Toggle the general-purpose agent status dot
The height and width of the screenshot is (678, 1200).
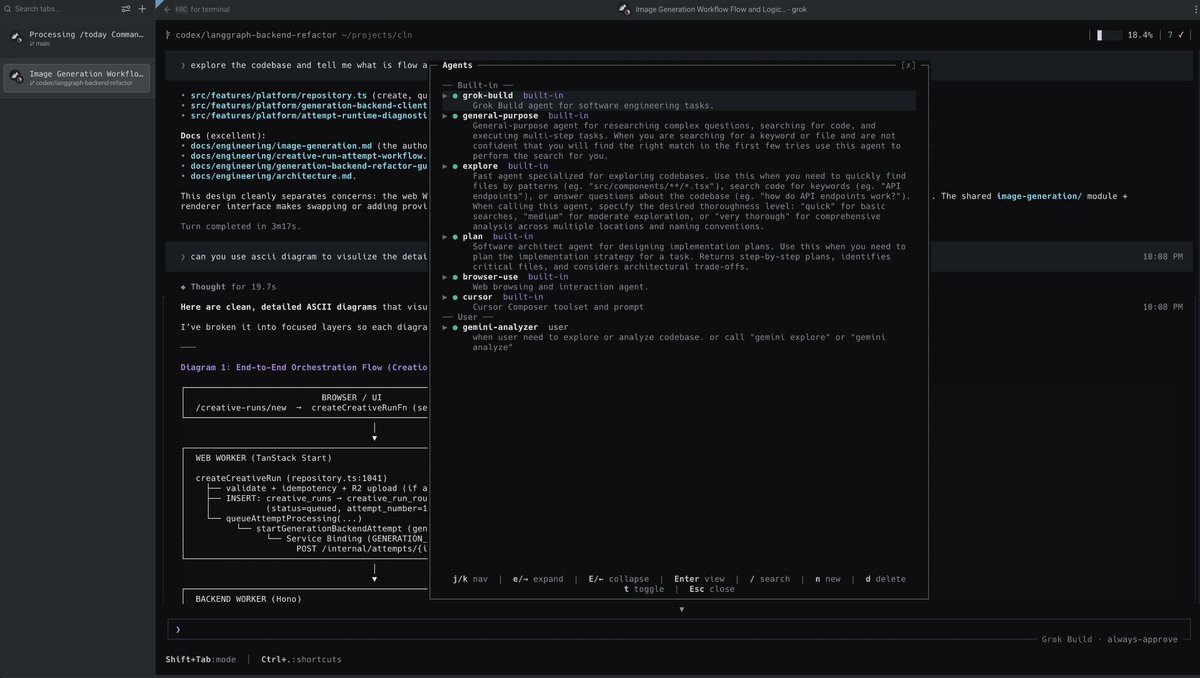(x=455, y=116)
